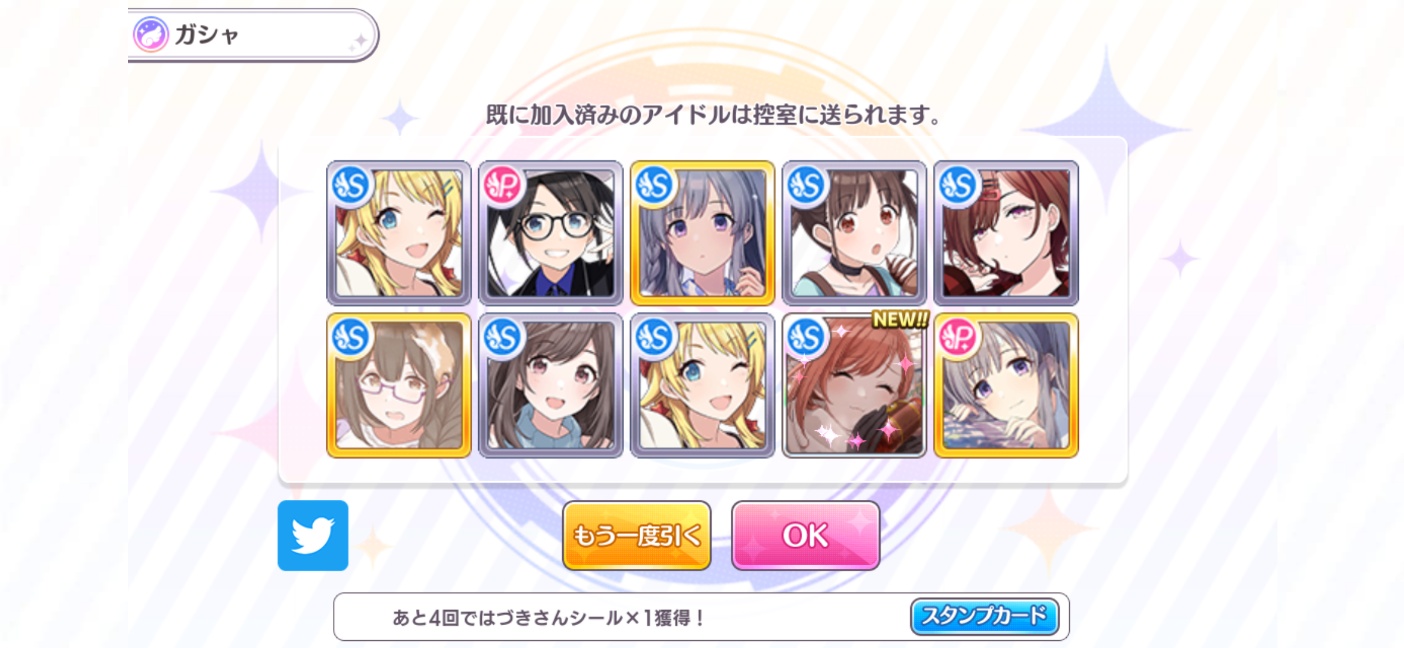Click the NEW!! label on sparkling card

tap(899, 319)
